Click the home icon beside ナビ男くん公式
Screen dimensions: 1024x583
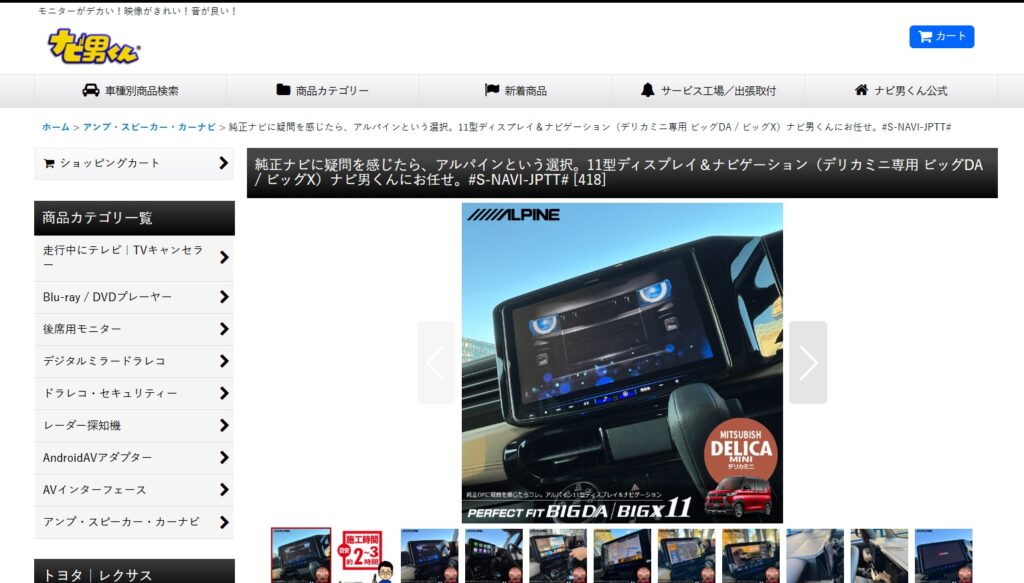[x=861, y=90]
